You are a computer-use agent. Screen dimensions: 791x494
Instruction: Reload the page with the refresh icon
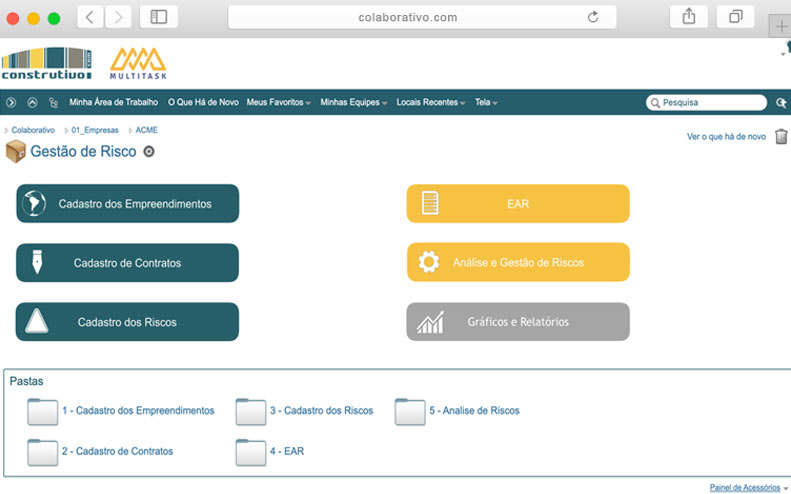coord(593,17)
